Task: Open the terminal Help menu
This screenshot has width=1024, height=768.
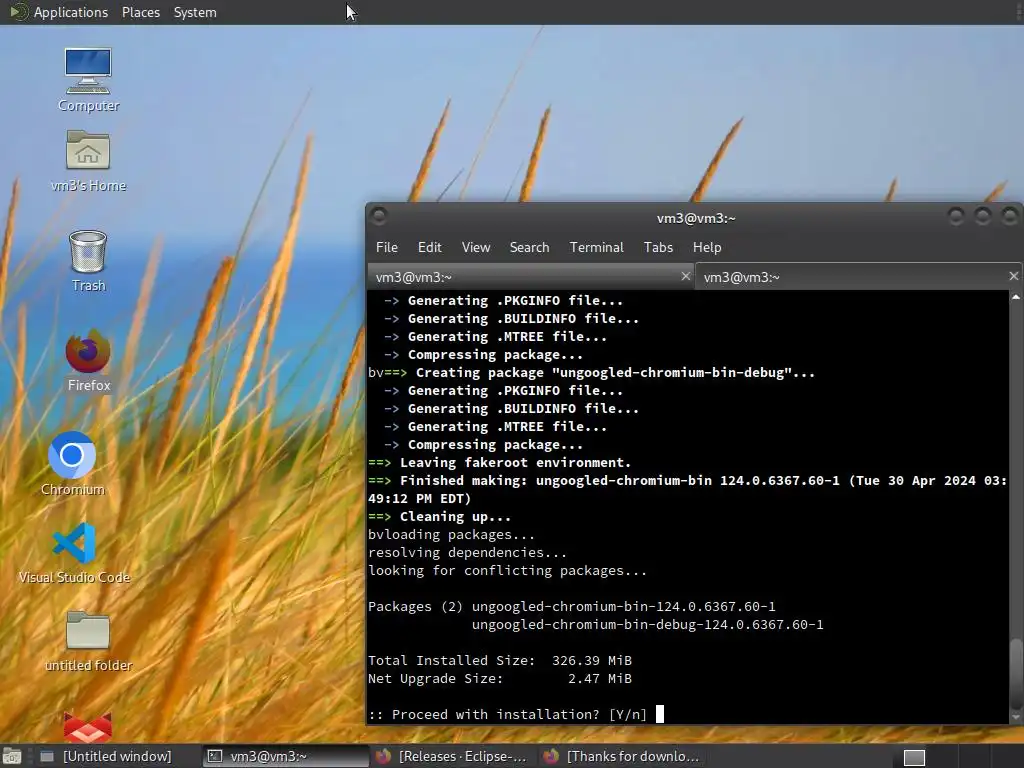Action: pos(707,248)
